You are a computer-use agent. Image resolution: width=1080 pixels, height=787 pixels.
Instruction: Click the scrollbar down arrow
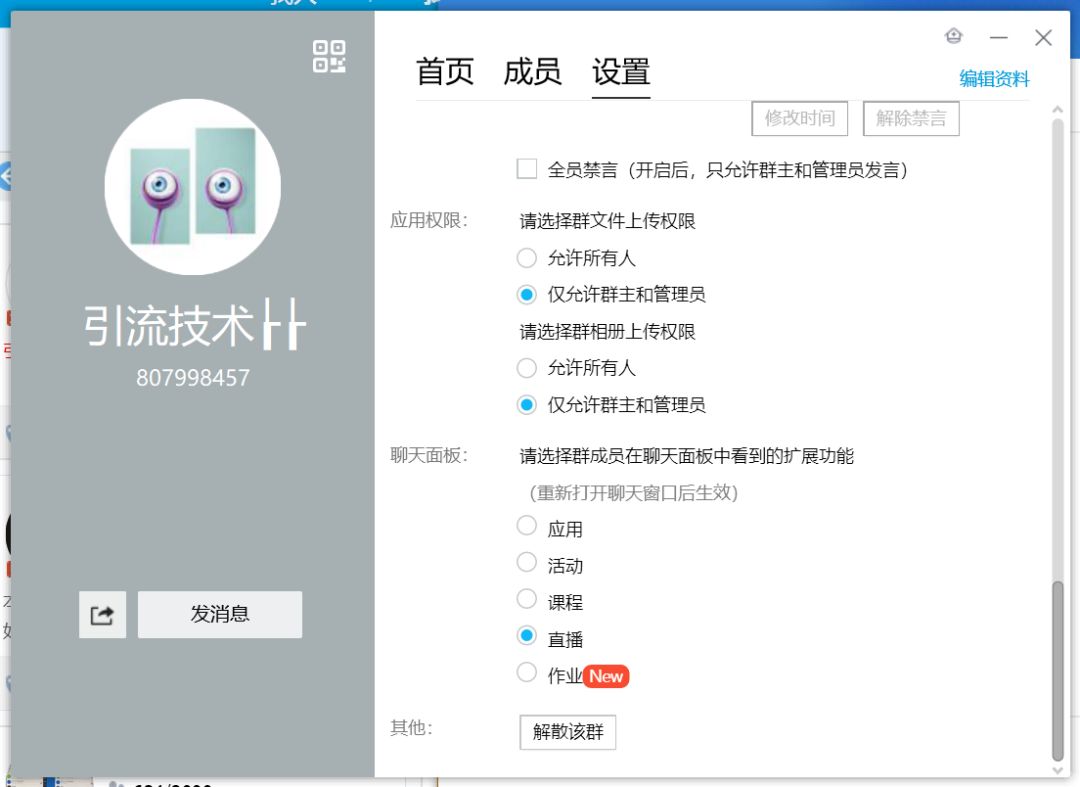click(1057, 770)
